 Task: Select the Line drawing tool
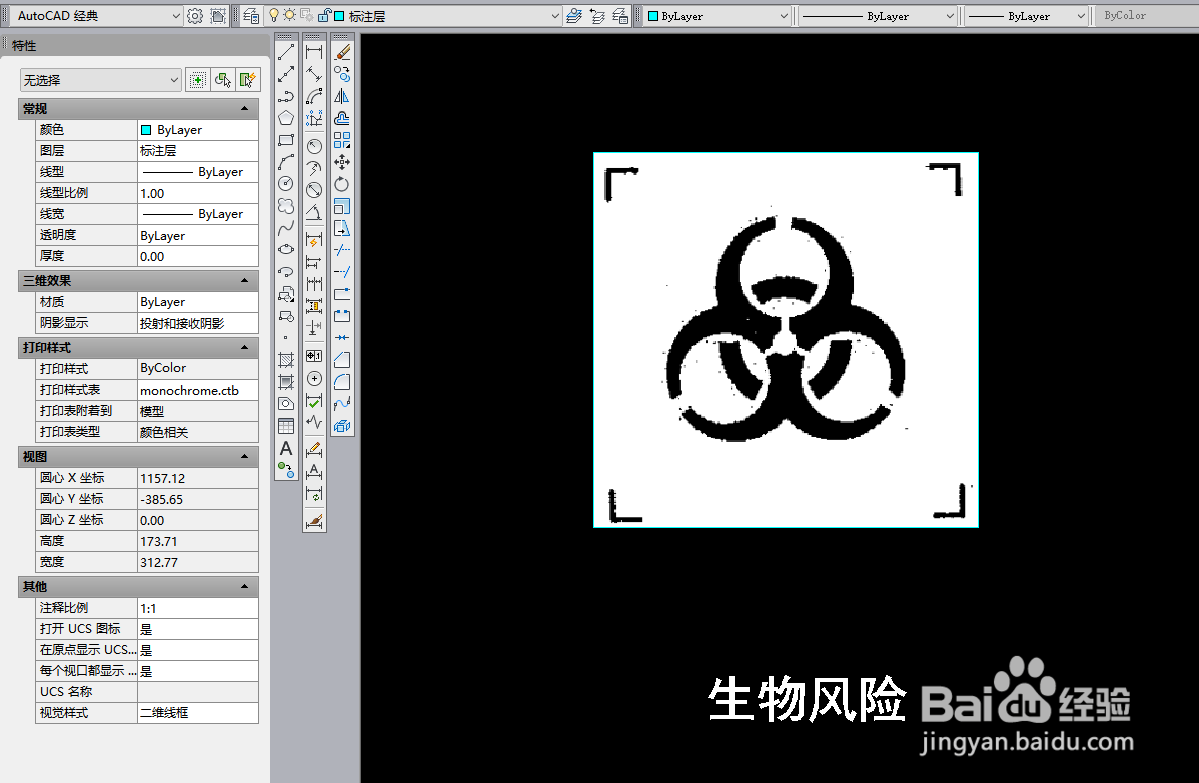tap(286, 53)
